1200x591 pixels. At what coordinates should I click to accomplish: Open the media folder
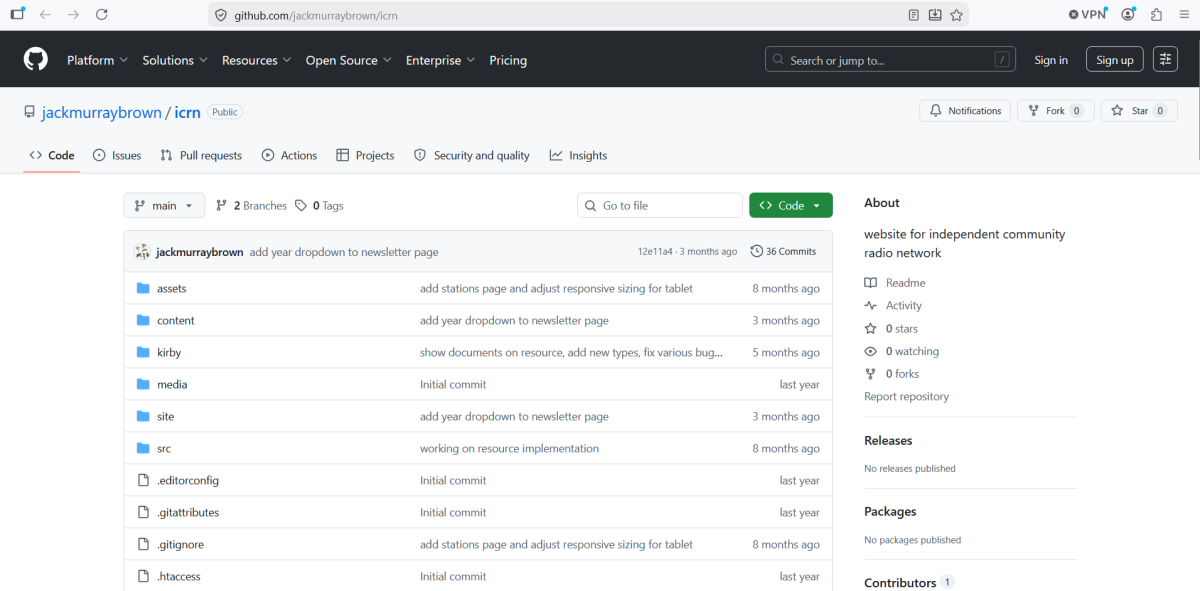pos(172,384)
